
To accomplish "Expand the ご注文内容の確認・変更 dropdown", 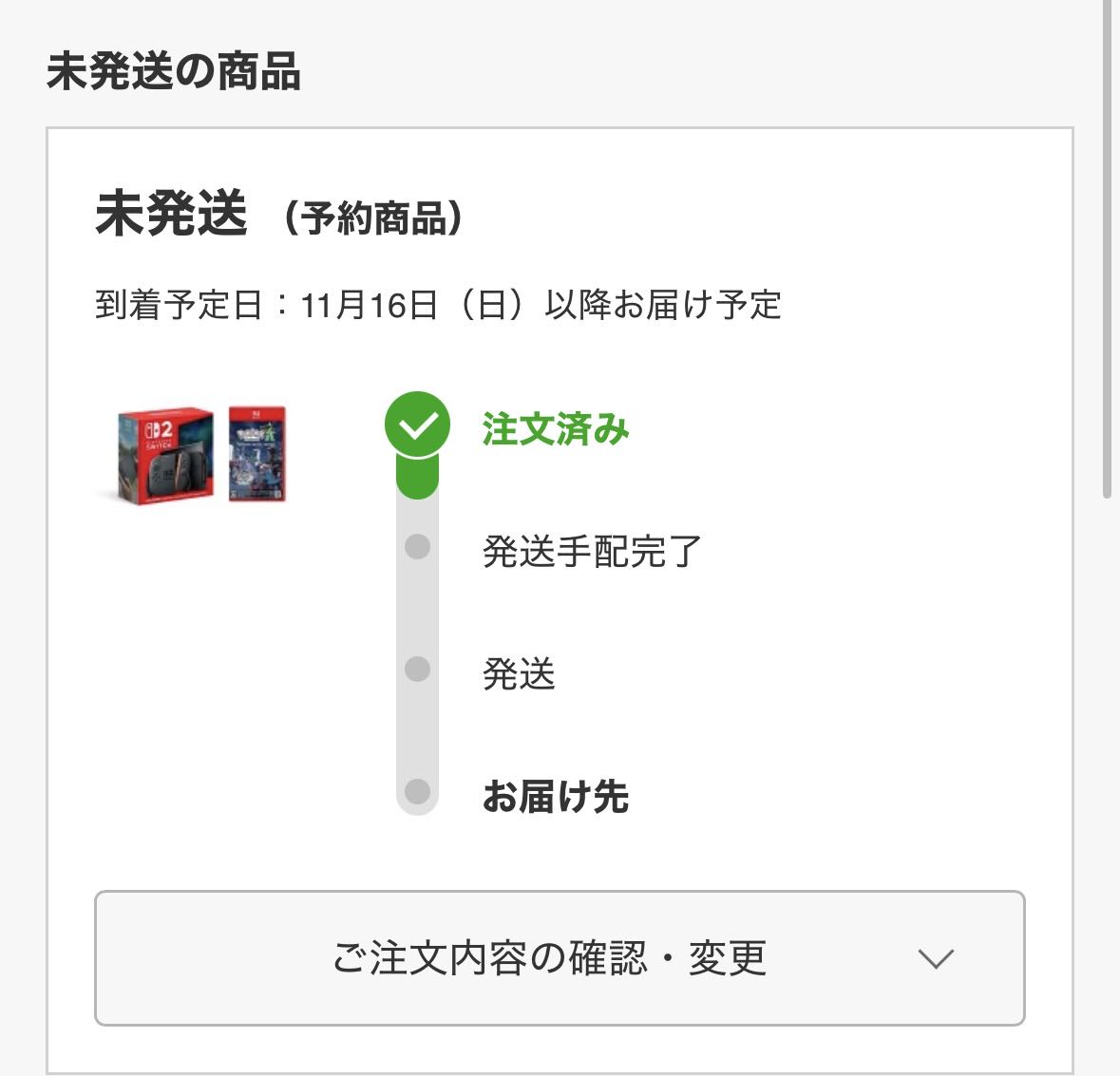I will pos(560,958).
